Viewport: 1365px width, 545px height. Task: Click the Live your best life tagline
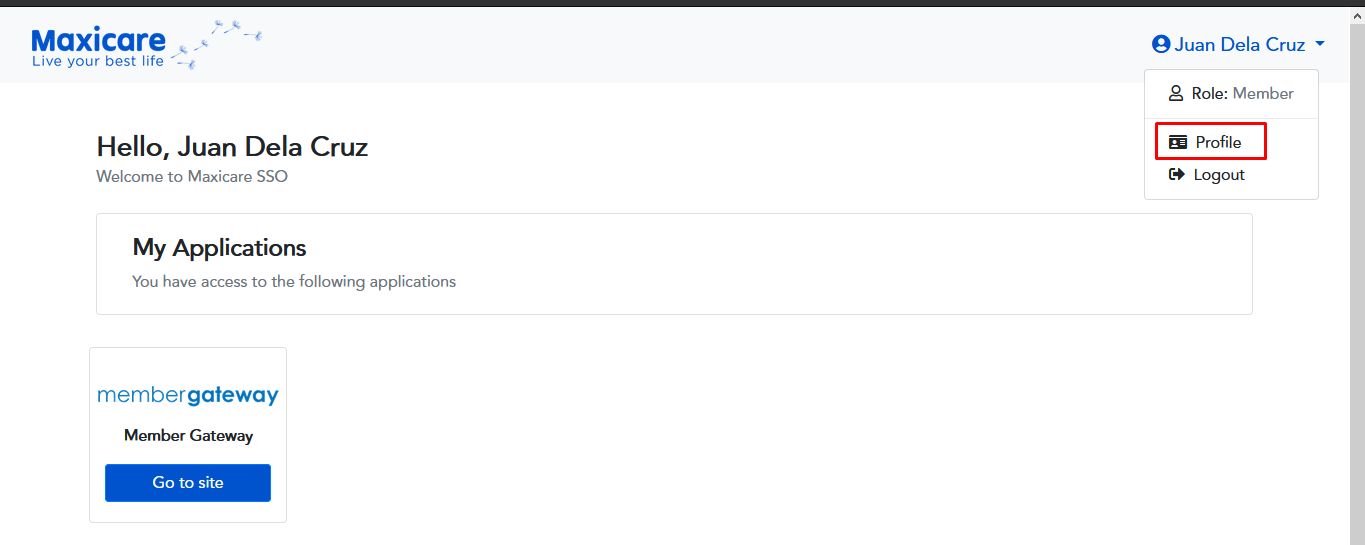(x=98, y=61)
